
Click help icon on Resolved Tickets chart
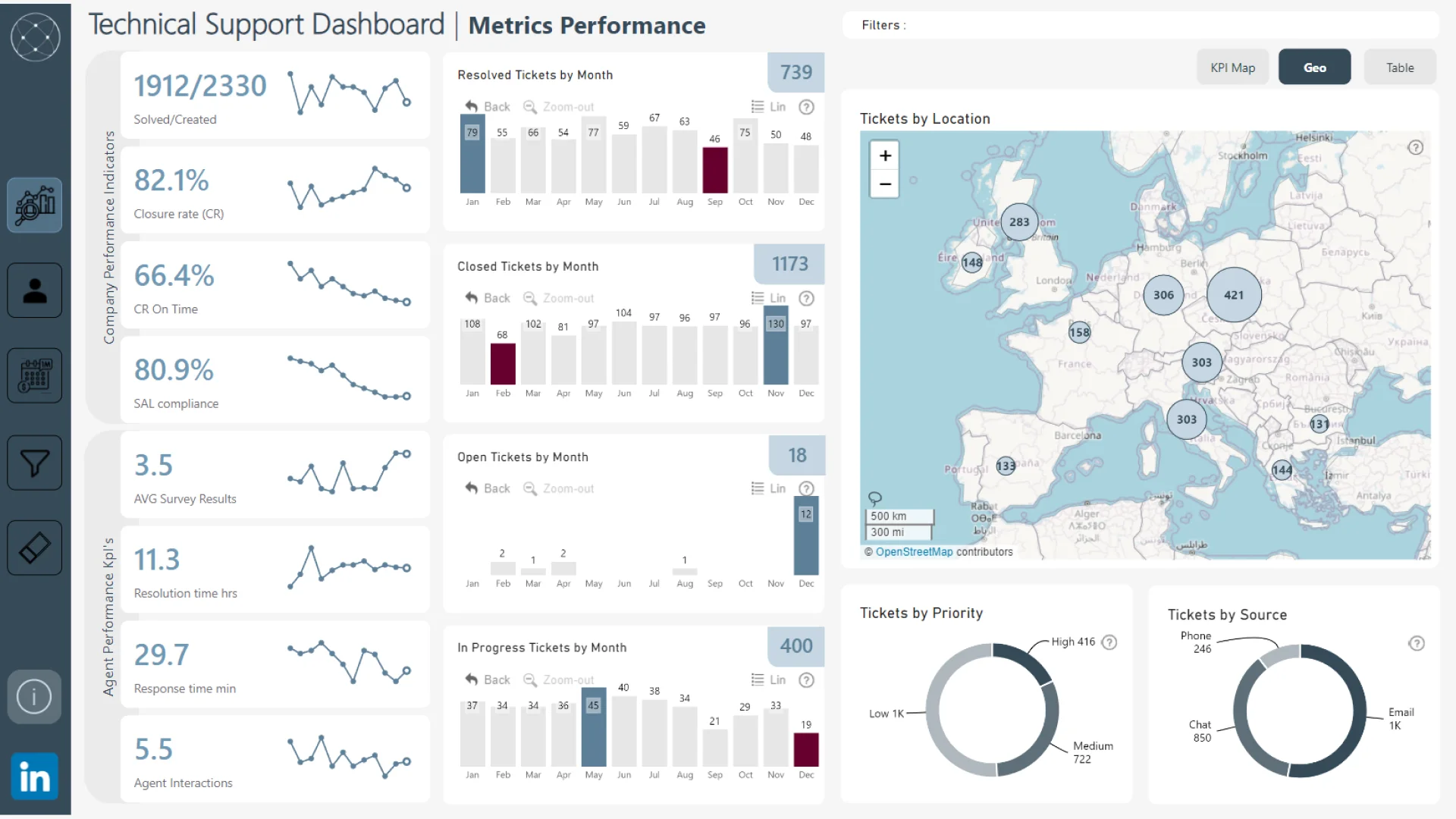pyautogui.click(x=807, y=107)
